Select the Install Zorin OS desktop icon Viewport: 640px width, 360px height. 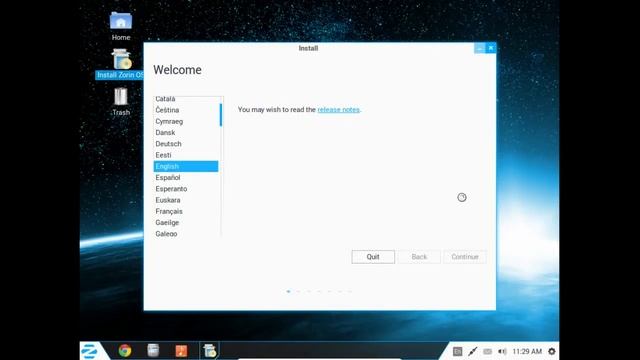click(x=120, y=64)
